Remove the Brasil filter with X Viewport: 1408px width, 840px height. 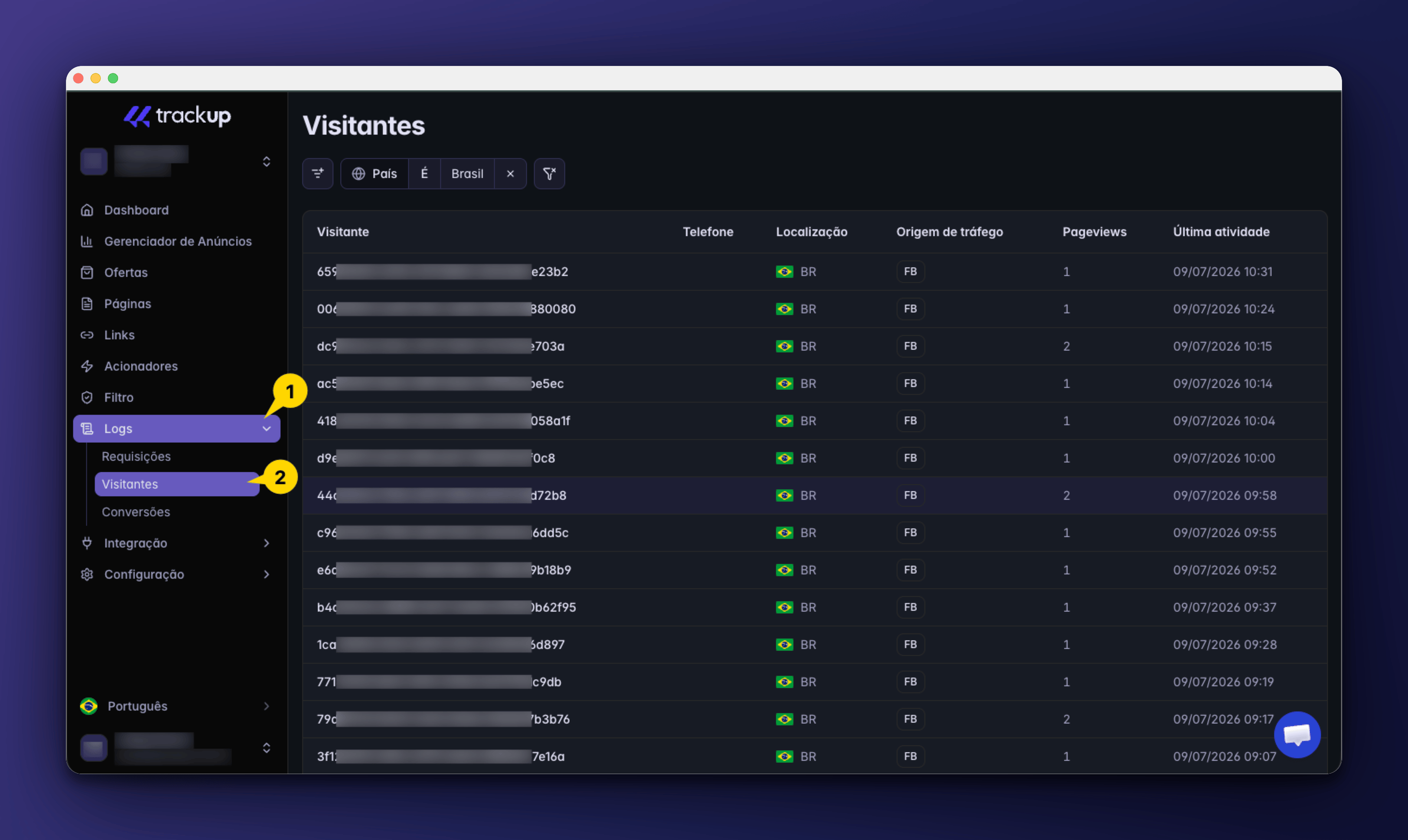(x=510, y=174)
